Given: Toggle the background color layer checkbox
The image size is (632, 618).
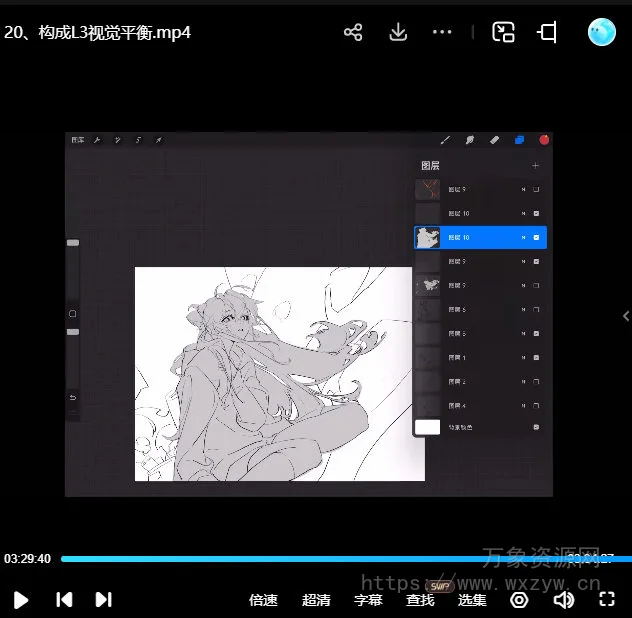Looking at the screenshot, I should (537, 427).
